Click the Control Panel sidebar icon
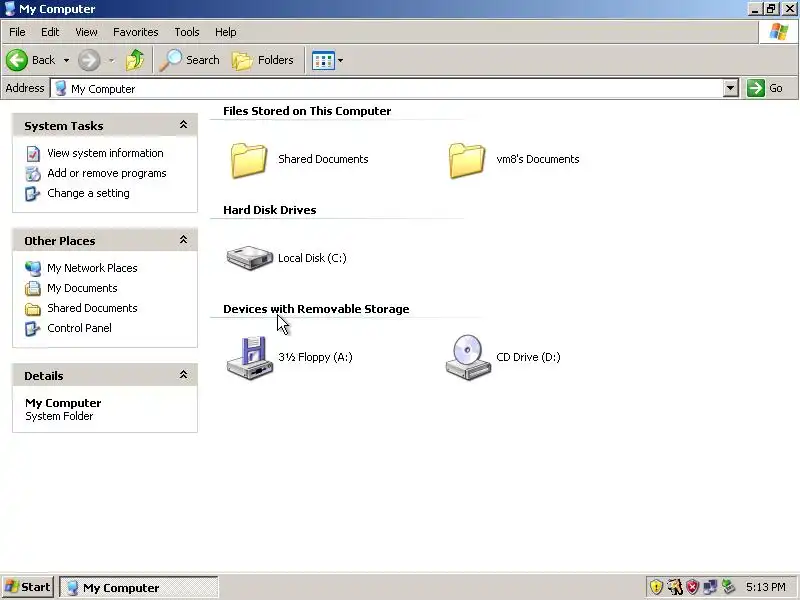 pyautogui.click(x=33, y=329)
